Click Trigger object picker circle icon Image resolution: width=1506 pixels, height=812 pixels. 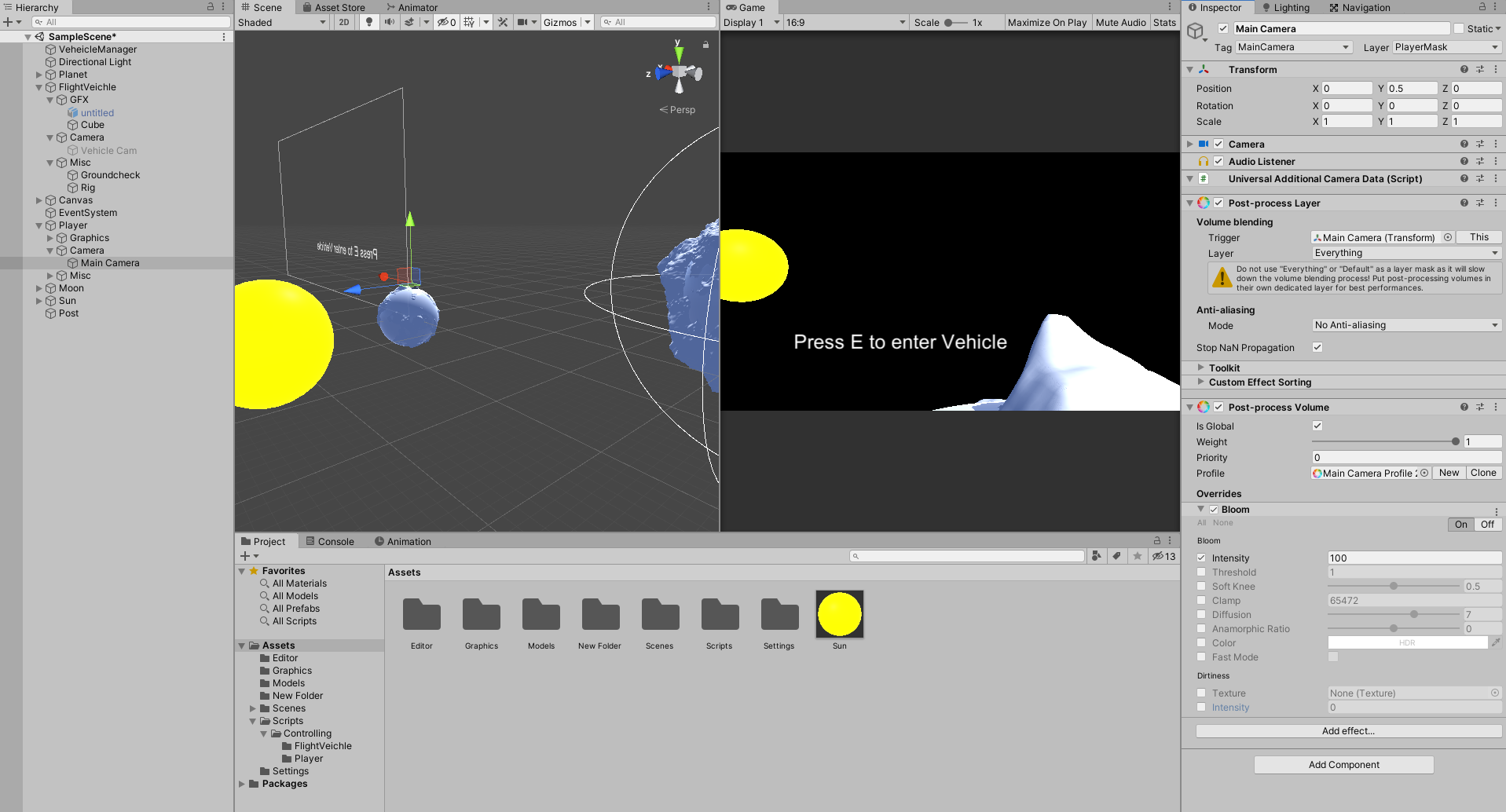click(x=1448, y=237)
